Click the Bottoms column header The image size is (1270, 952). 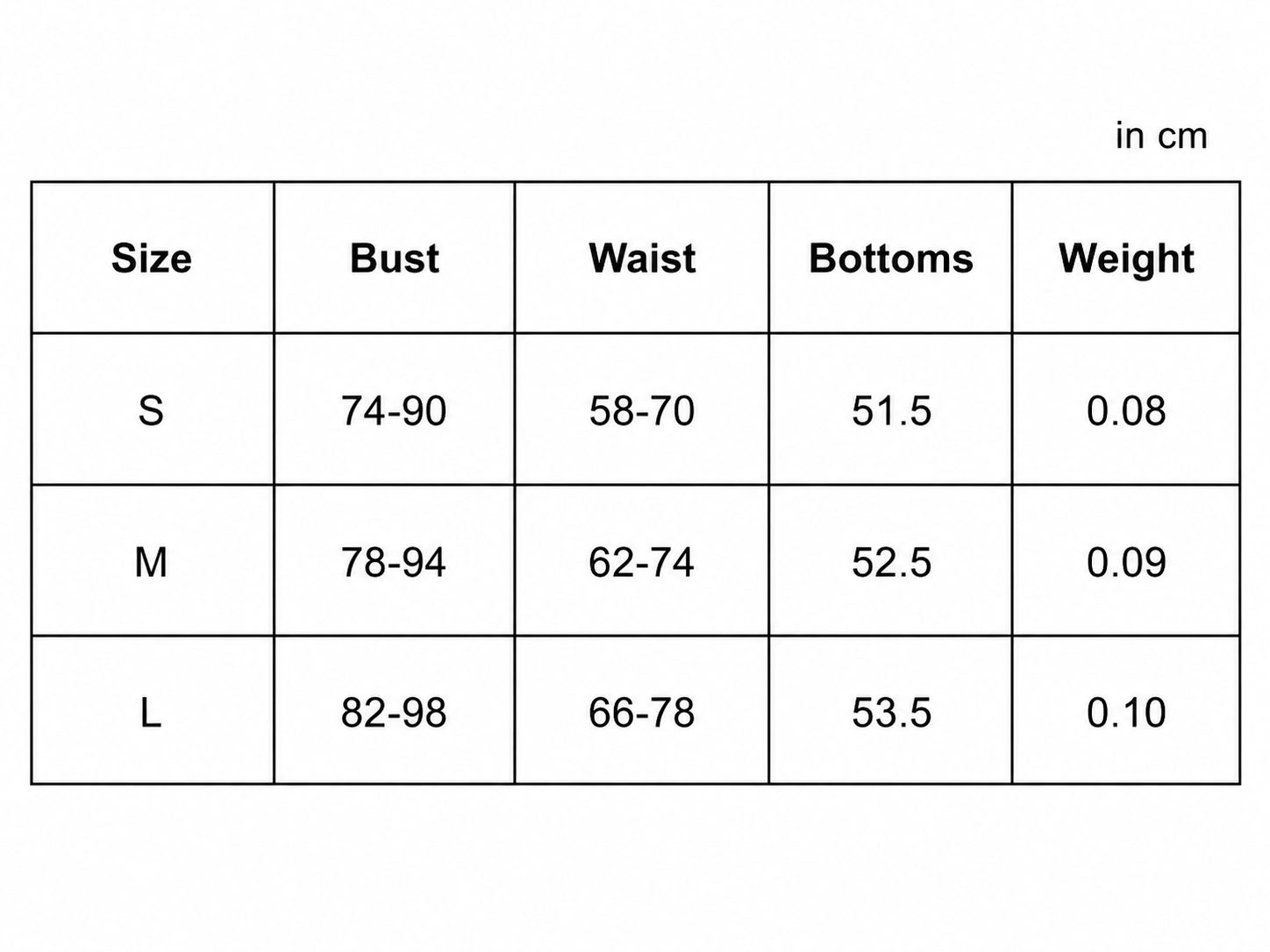coord(891,259)
